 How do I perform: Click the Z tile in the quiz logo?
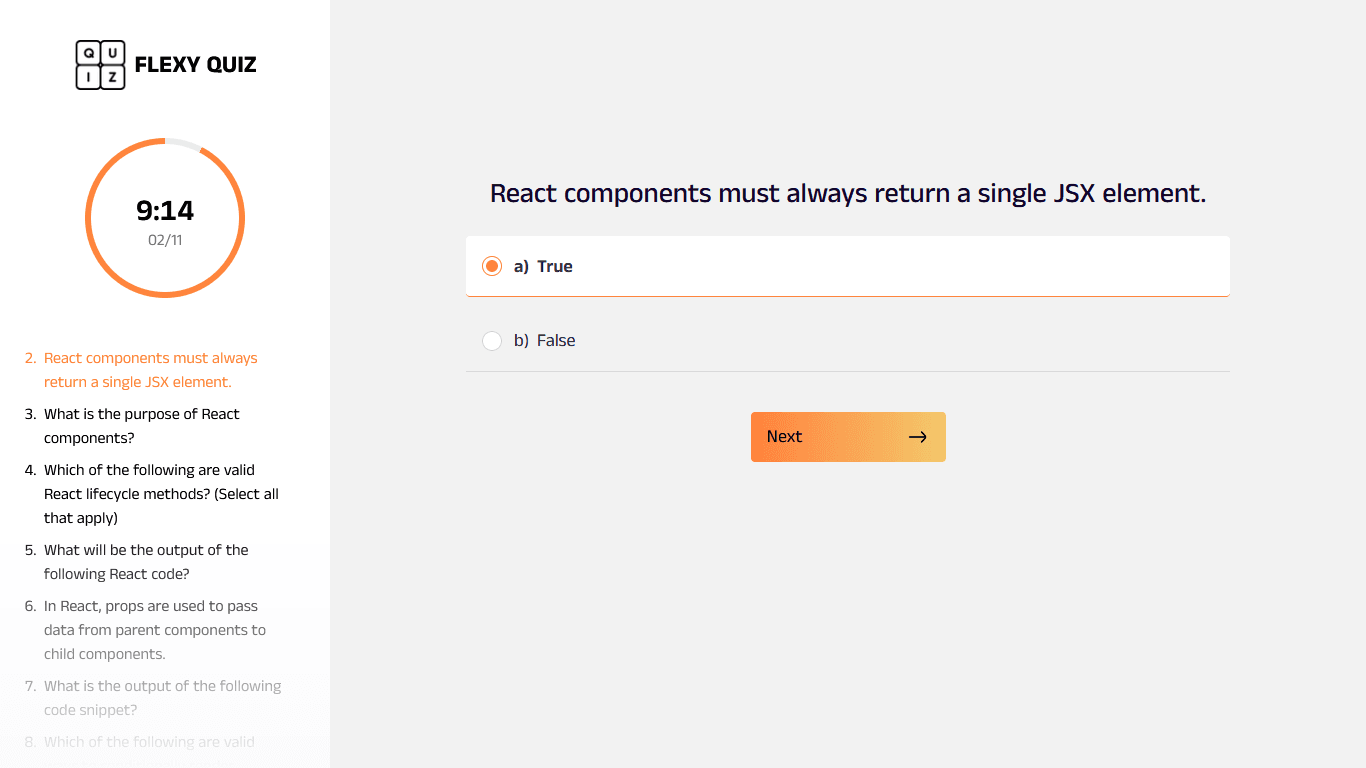[x=113, y=78]
